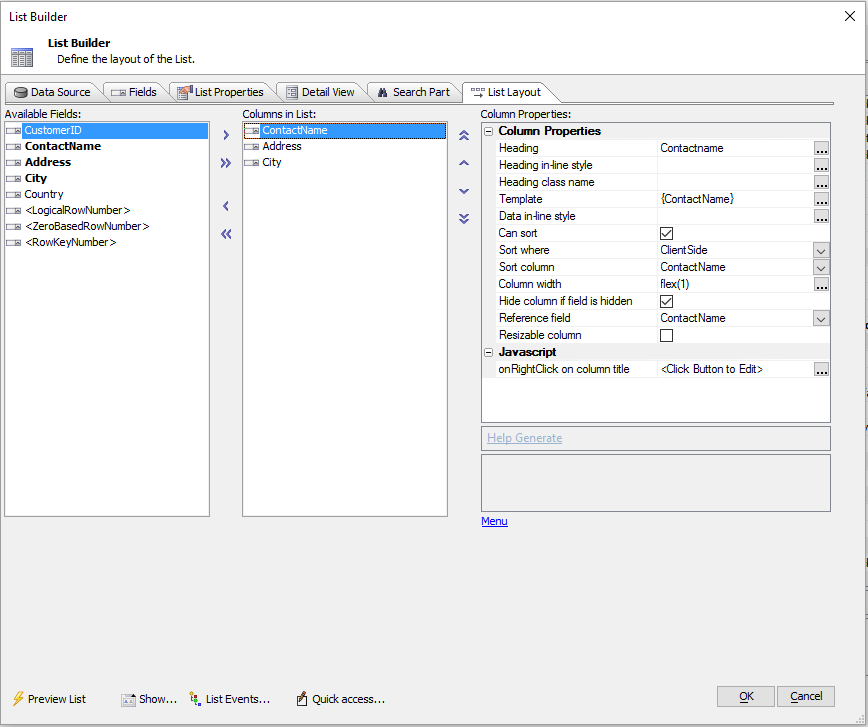Open ellipsis editor for Data in-line style
The image size is (868, 727).
click(822, 216)
